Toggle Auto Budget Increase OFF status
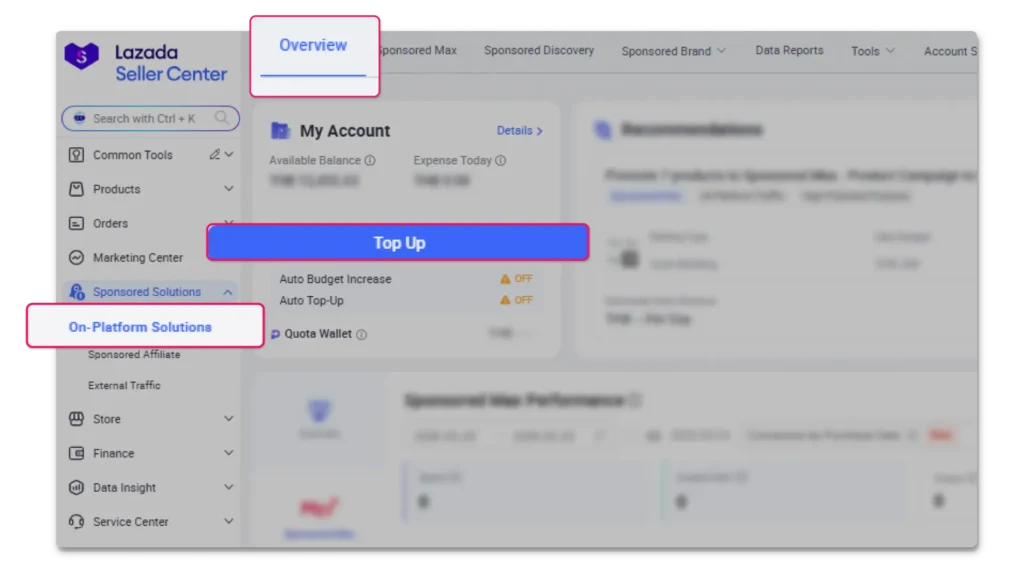The image size is (1024, 577). pyautogui.click(x=517, y=279)
